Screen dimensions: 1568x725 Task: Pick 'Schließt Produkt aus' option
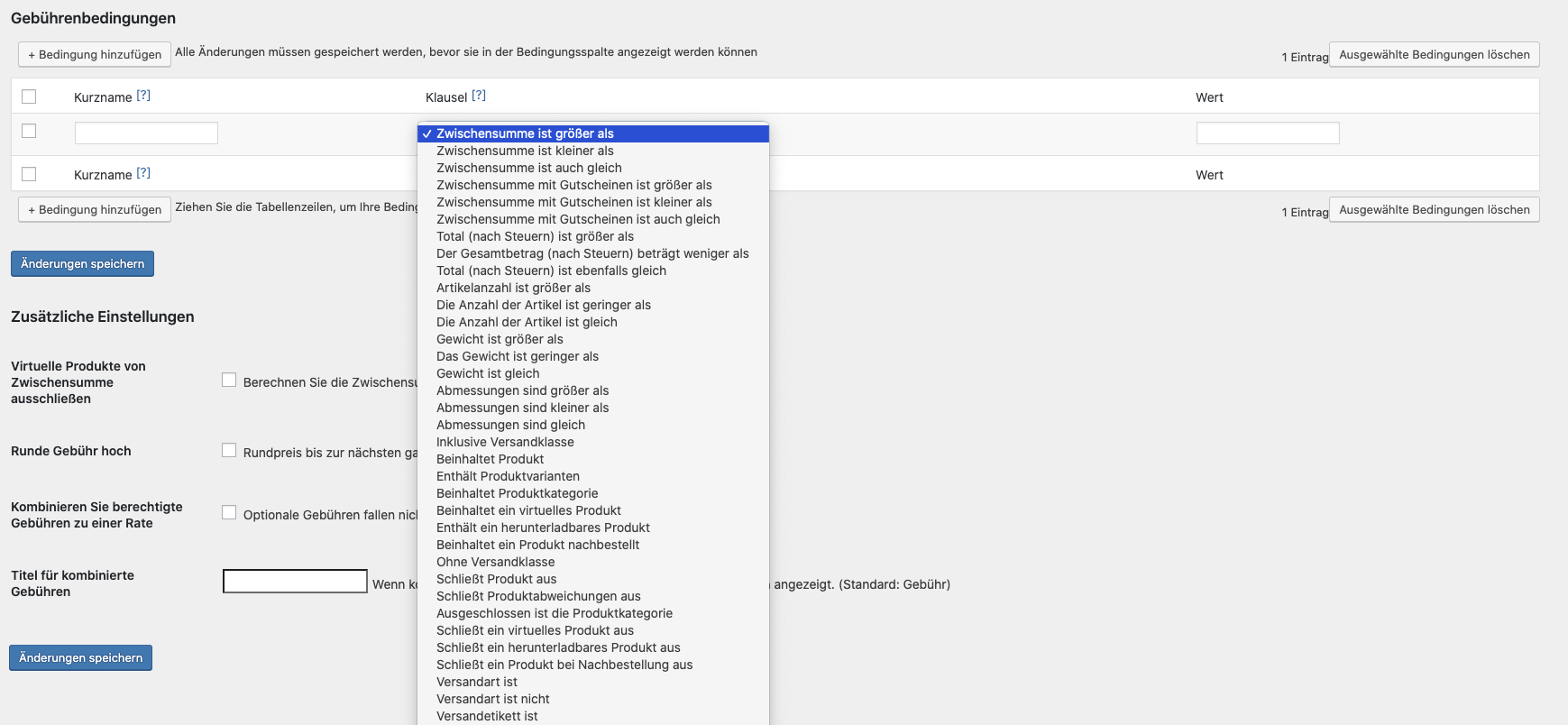coord(593,579)
